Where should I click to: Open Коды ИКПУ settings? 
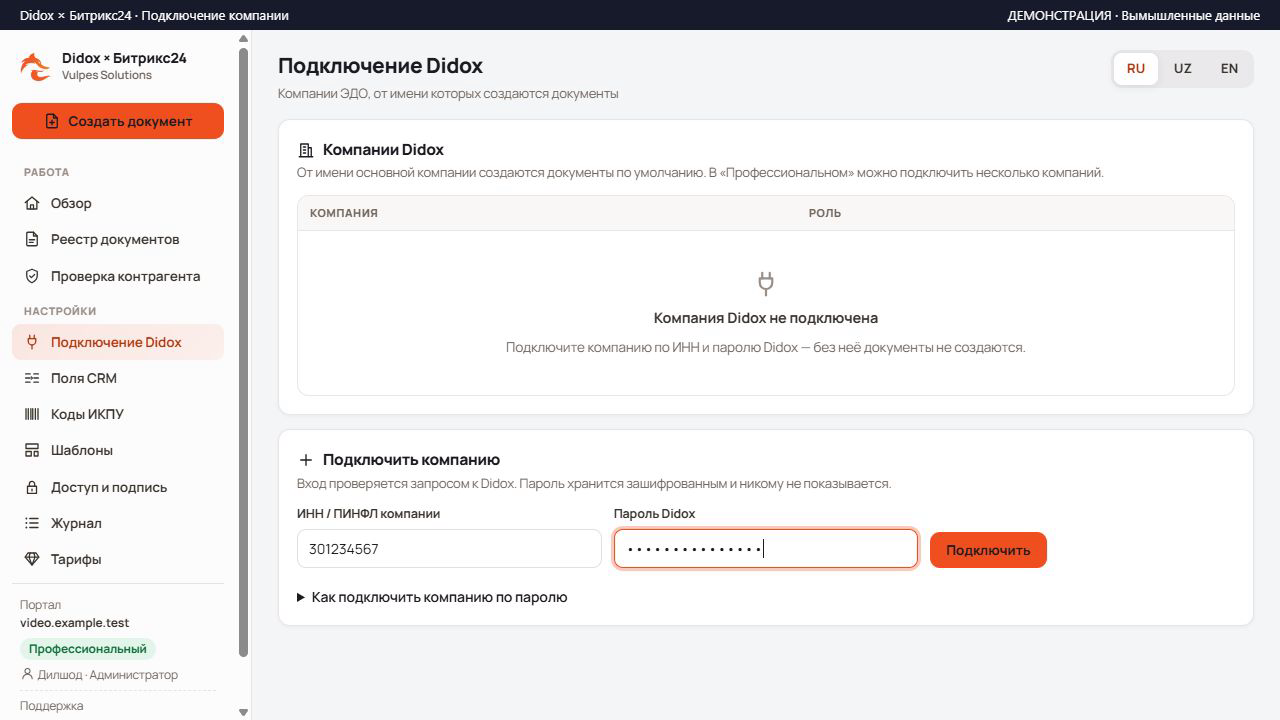point(118,414)
